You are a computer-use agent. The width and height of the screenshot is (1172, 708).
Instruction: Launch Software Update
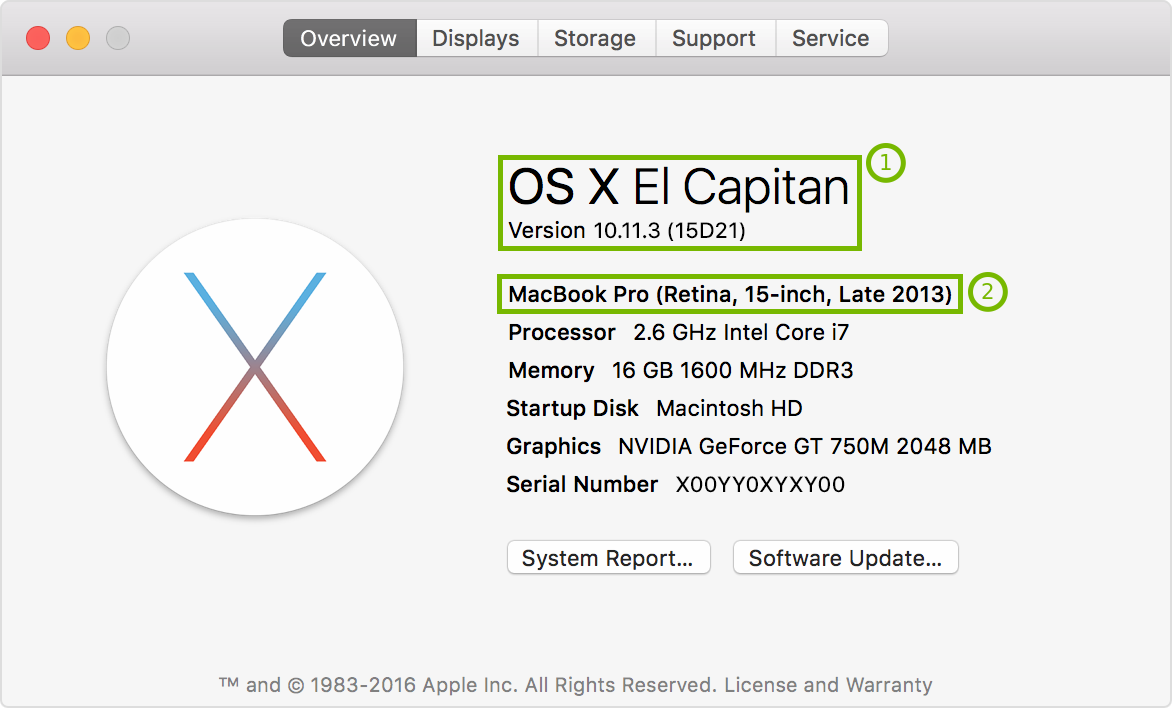845,557
